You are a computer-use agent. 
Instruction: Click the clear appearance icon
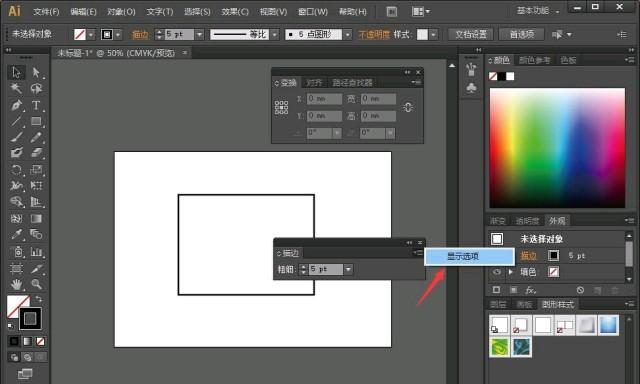tap(580, 290)
